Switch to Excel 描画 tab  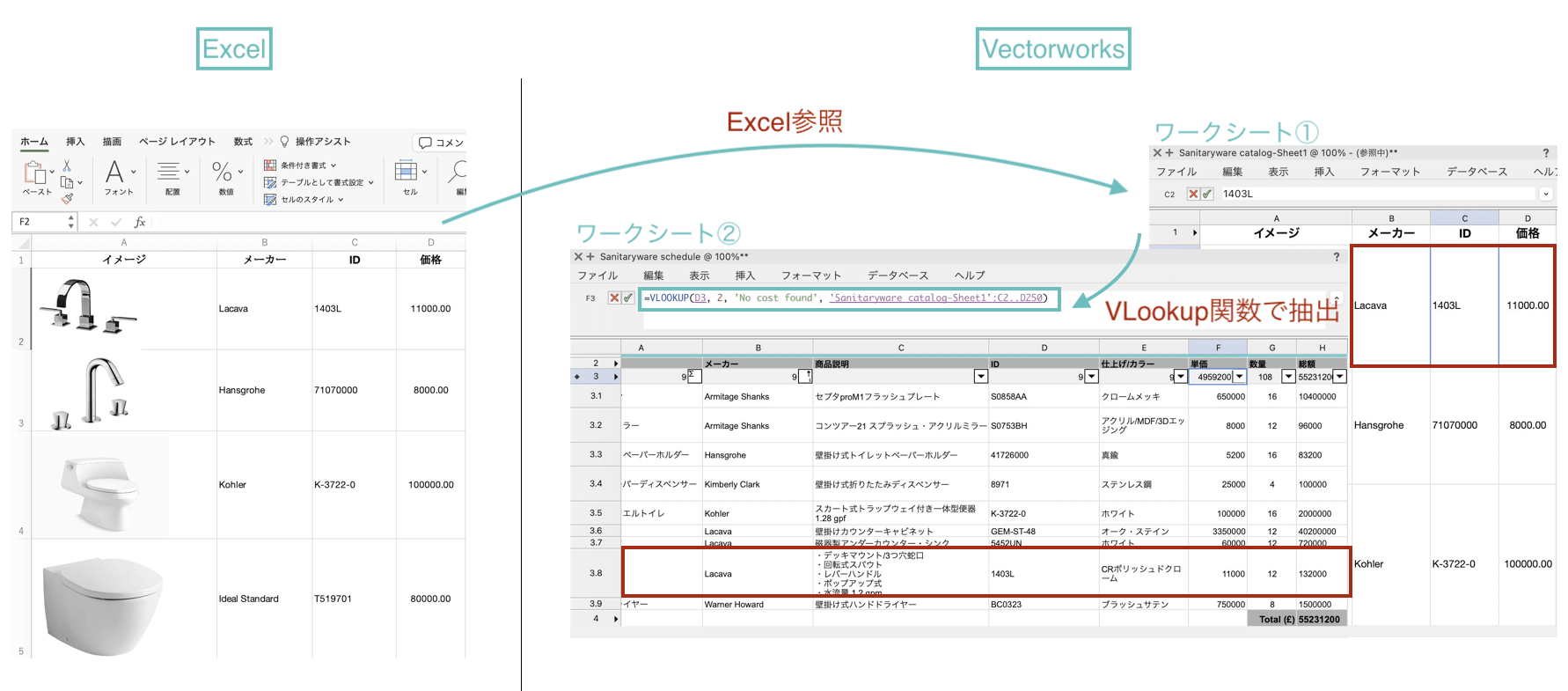coord(112,142)
